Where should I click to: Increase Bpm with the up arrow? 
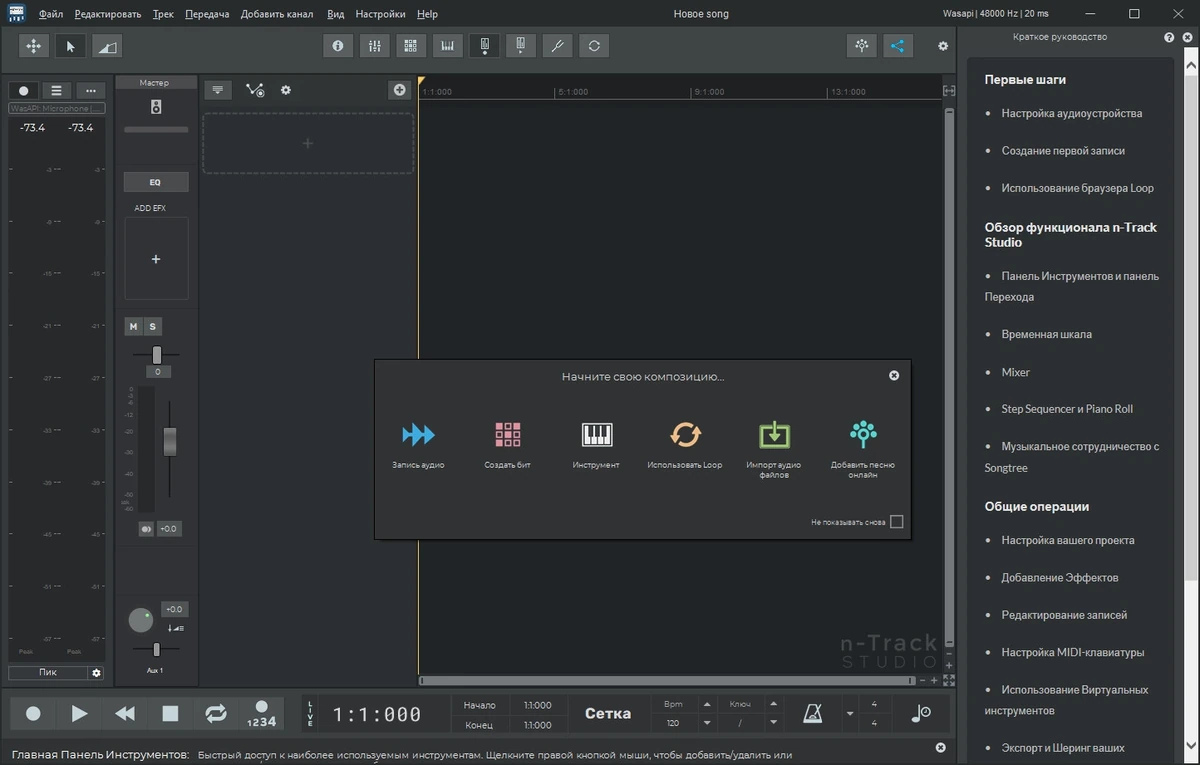click(x=707, y=704)
